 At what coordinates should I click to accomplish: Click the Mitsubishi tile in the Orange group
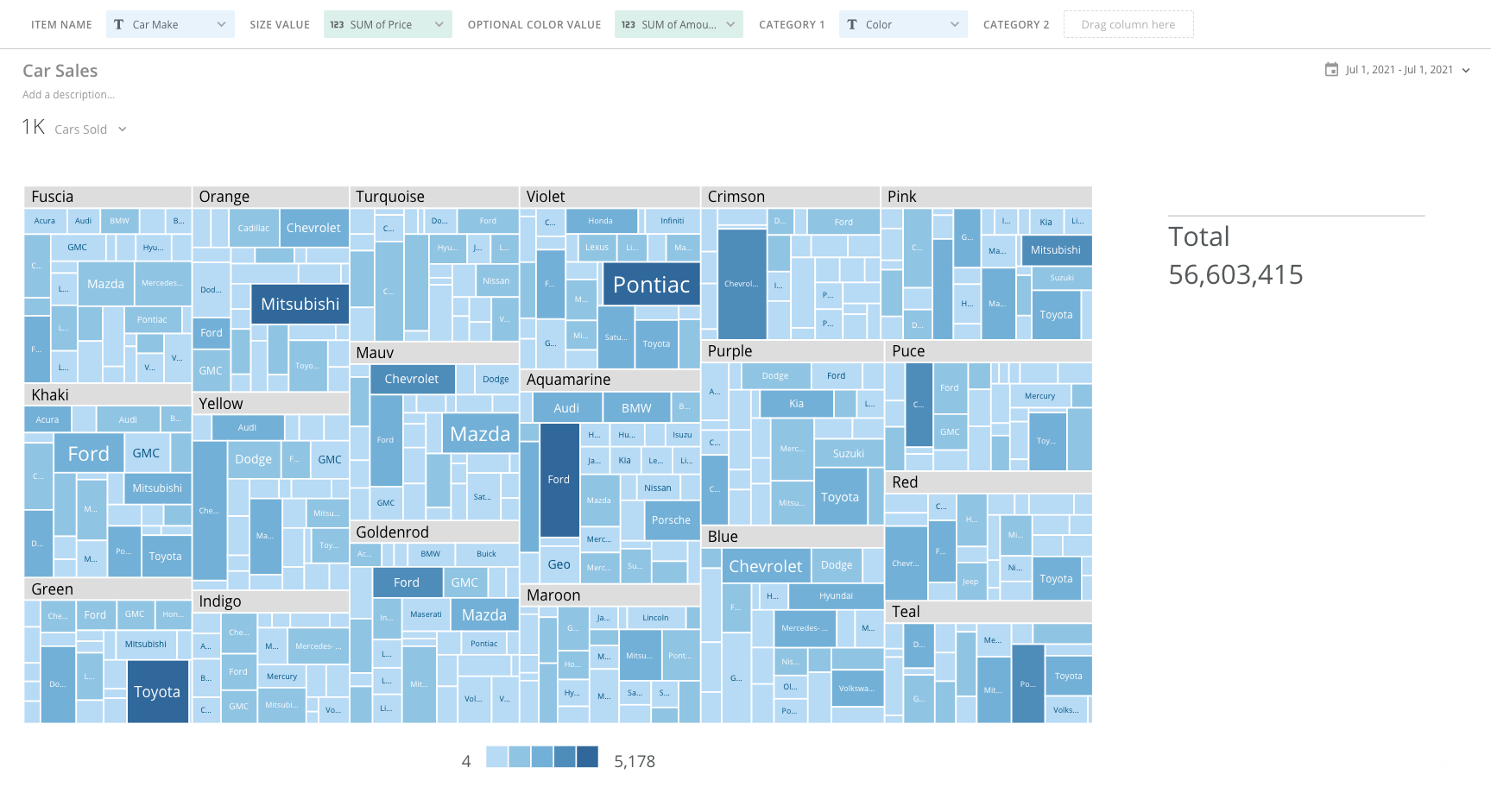click(x=300, y=304)
